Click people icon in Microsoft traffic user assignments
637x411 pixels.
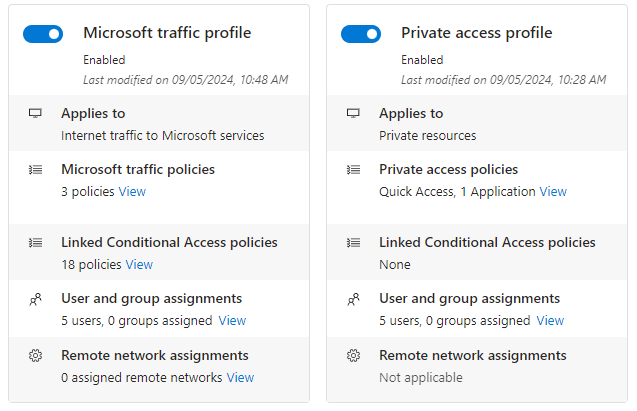click(x=35, y=299)
